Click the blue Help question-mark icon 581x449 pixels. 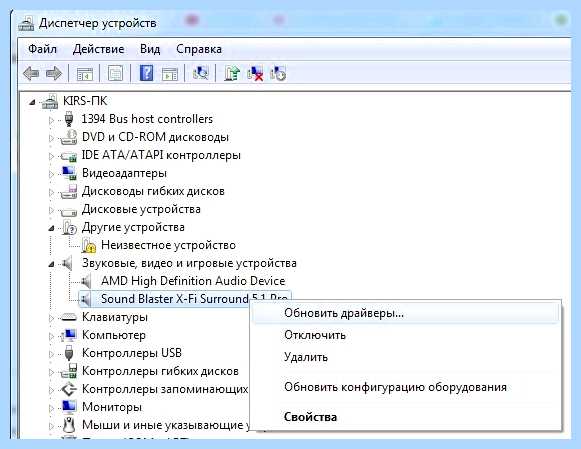tap(147, 73)
